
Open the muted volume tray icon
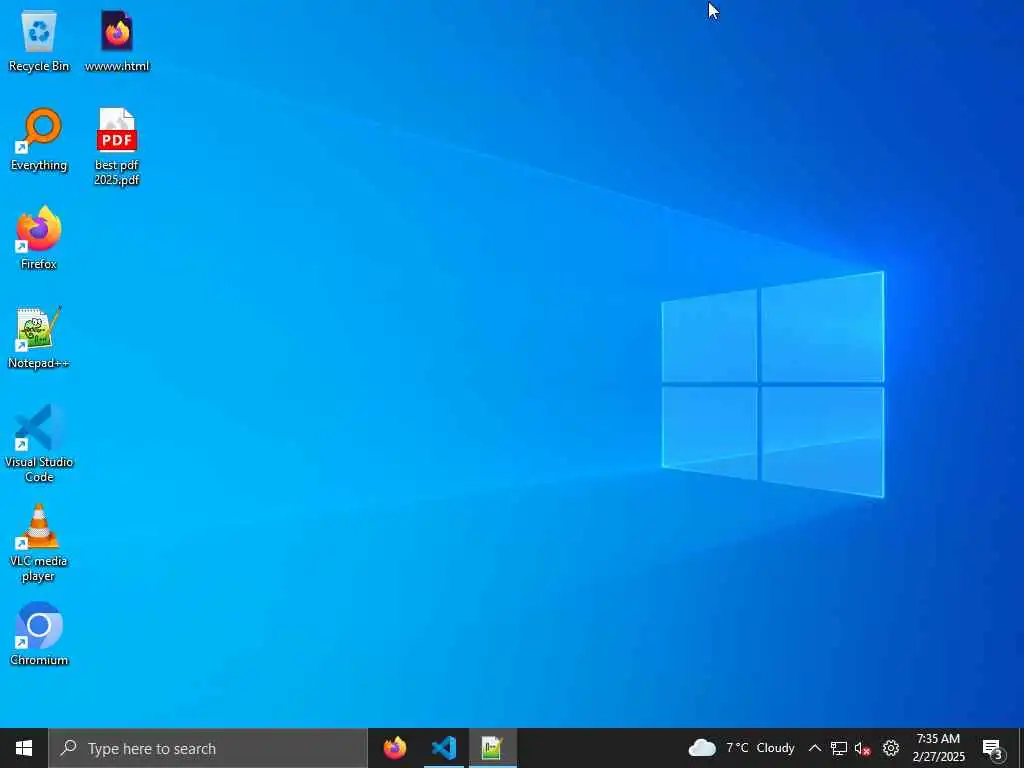862,748
